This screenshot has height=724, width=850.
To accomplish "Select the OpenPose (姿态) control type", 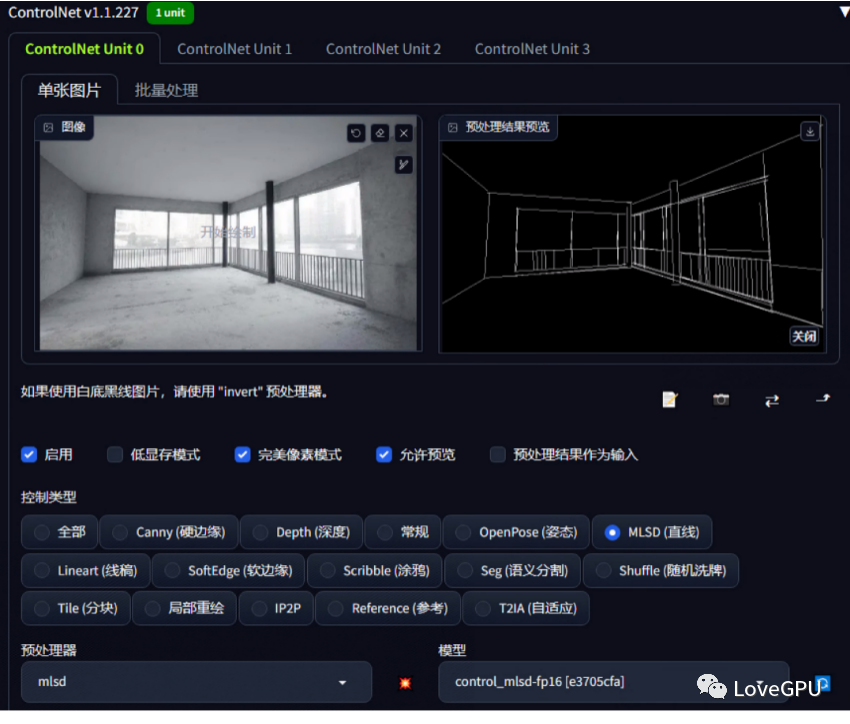I will pos(515,532).
